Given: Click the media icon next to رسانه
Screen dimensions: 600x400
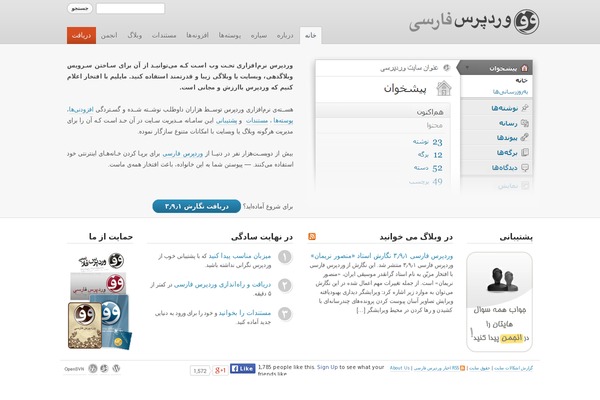Looking at the screenshot, I should pos(525,123).
